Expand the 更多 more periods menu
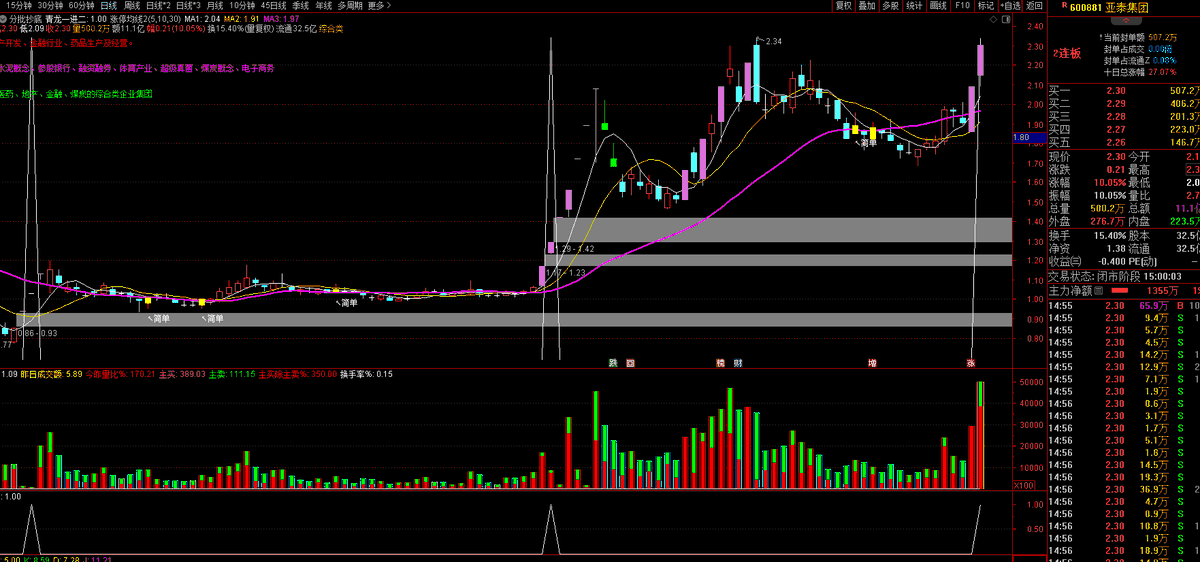 378,5
